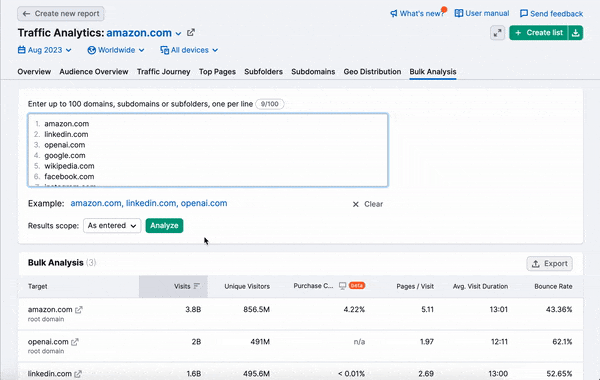
Task: Click the beta badge in Purchase column
Action: coord(357,285)
